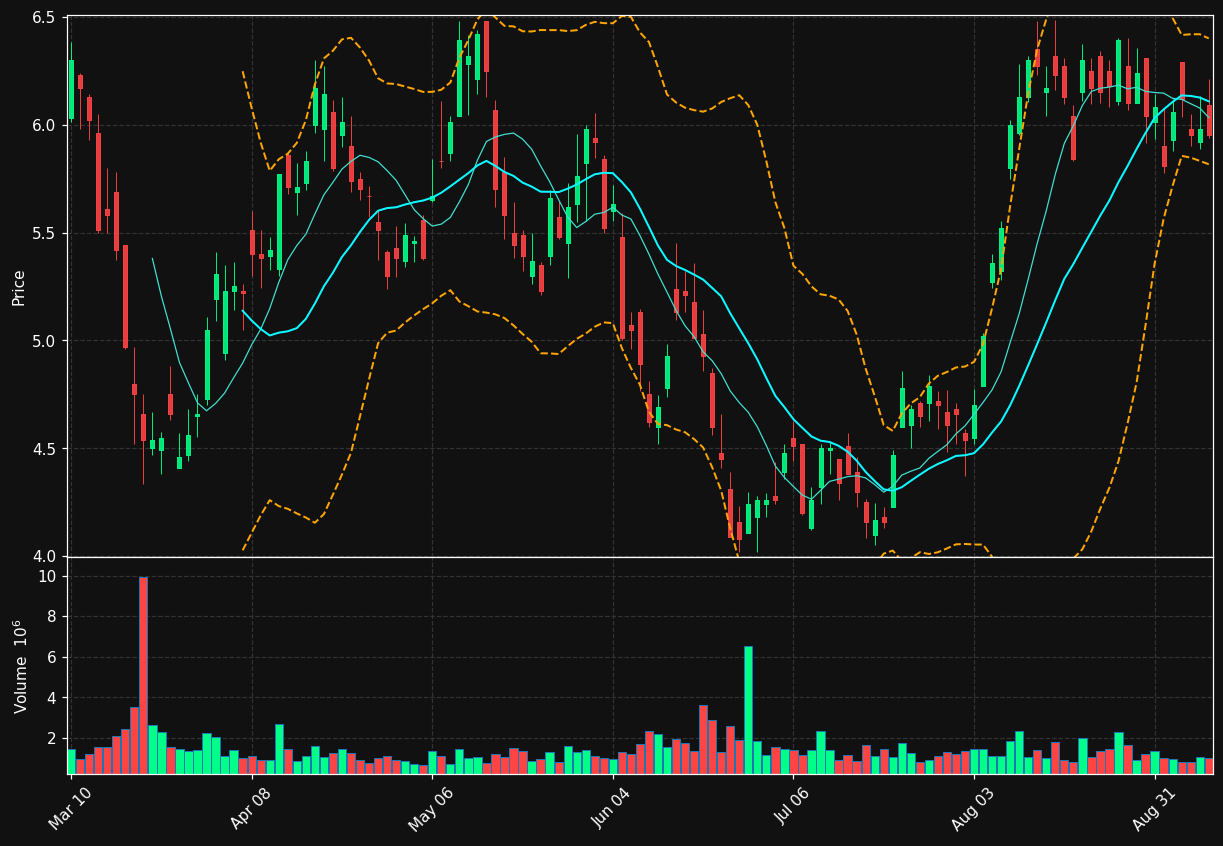This screenshot has height=846, width=1223.
Task: Click the 'Aug 03' date label
Action: pyautogui.click(x=972, y=809)
